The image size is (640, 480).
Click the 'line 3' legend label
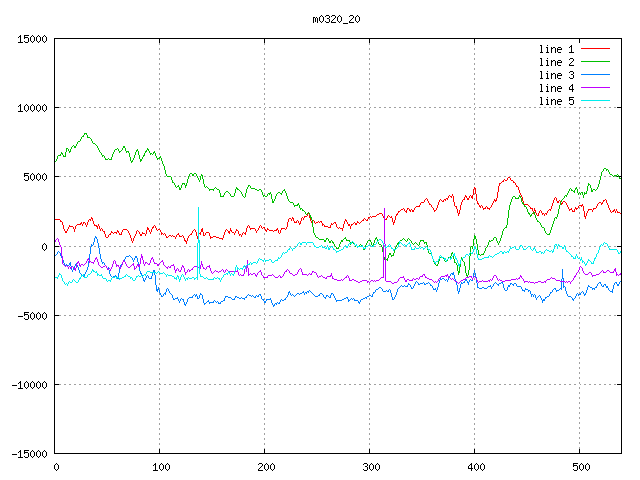tap(557, 75)
